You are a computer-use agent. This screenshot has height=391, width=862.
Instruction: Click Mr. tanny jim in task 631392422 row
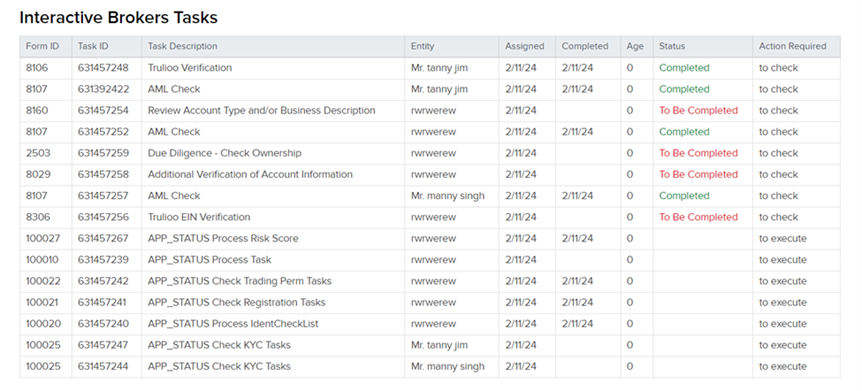tap(439, 89)
